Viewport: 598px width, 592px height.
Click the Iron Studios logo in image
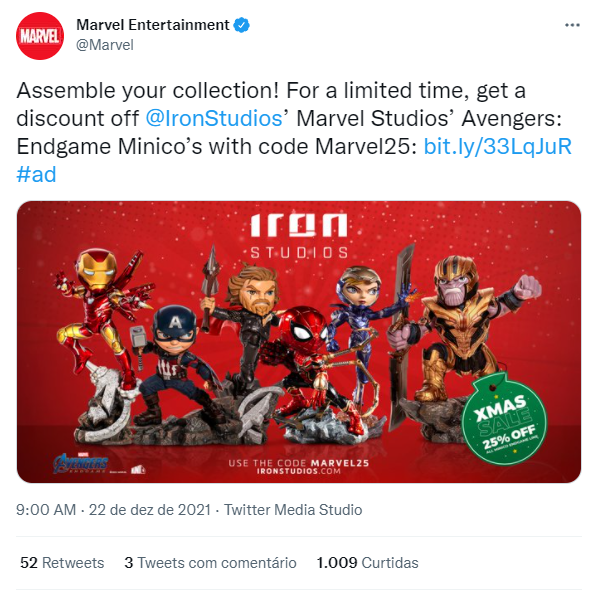(x=299, y=236)
